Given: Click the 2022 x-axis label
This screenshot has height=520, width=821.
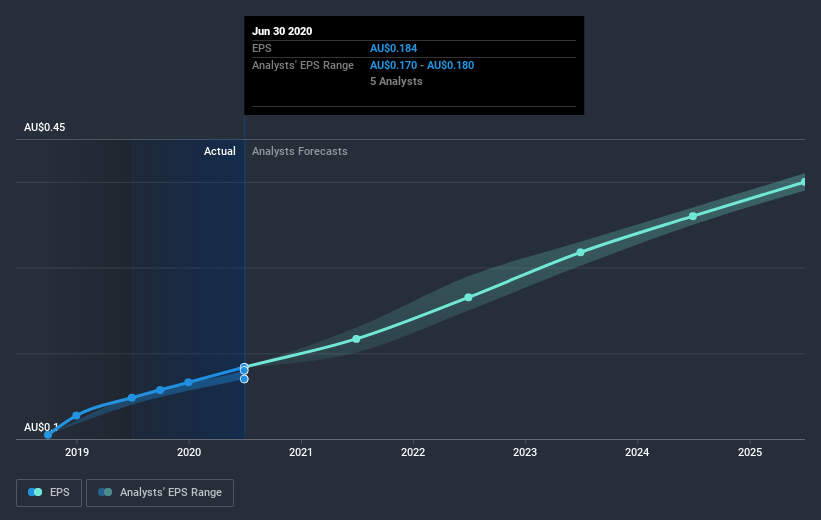Looking at the screenshot, I should (x=413, y=452).
